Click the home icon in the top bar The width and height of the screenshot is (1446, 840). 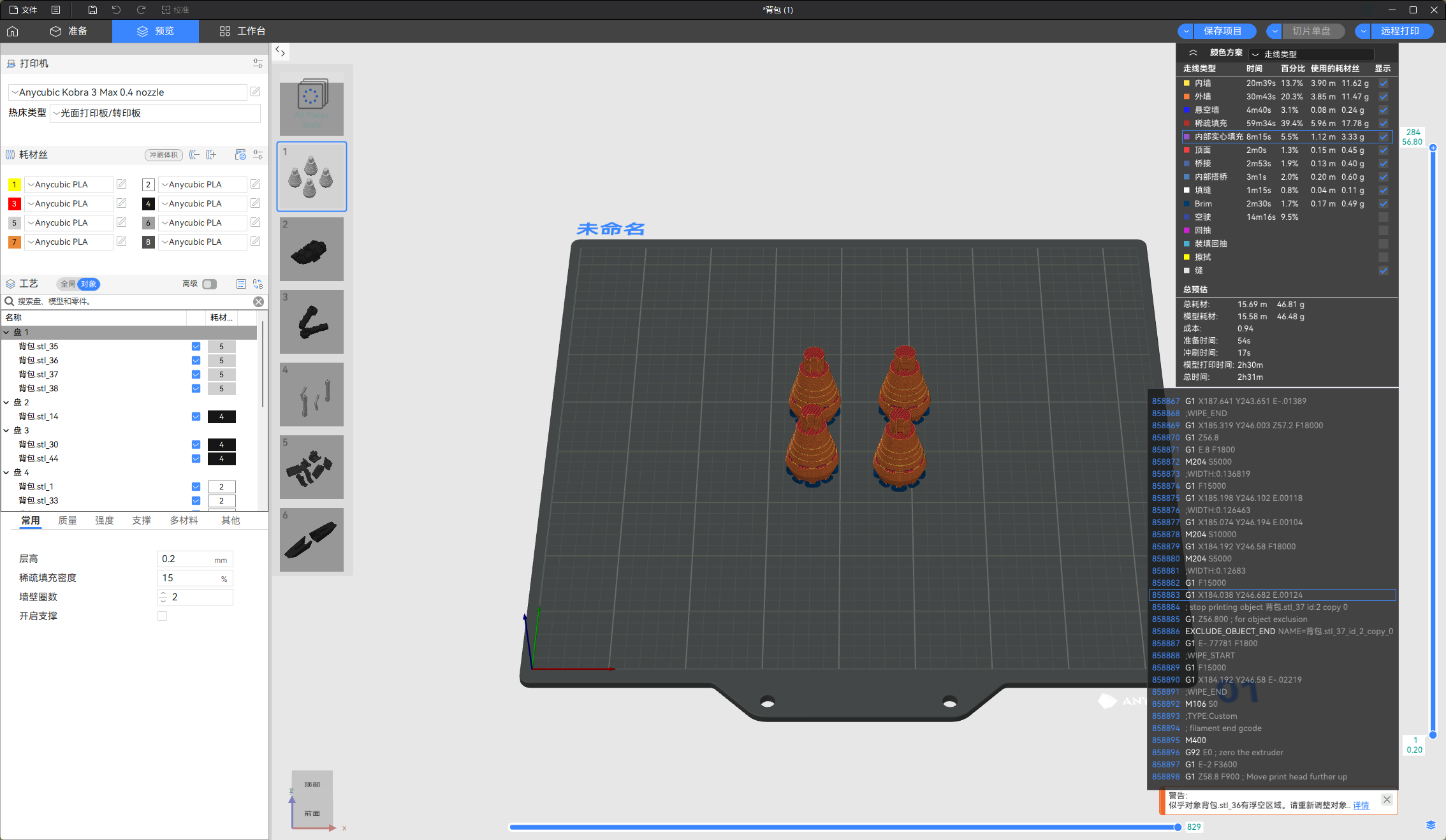point(13,31)
